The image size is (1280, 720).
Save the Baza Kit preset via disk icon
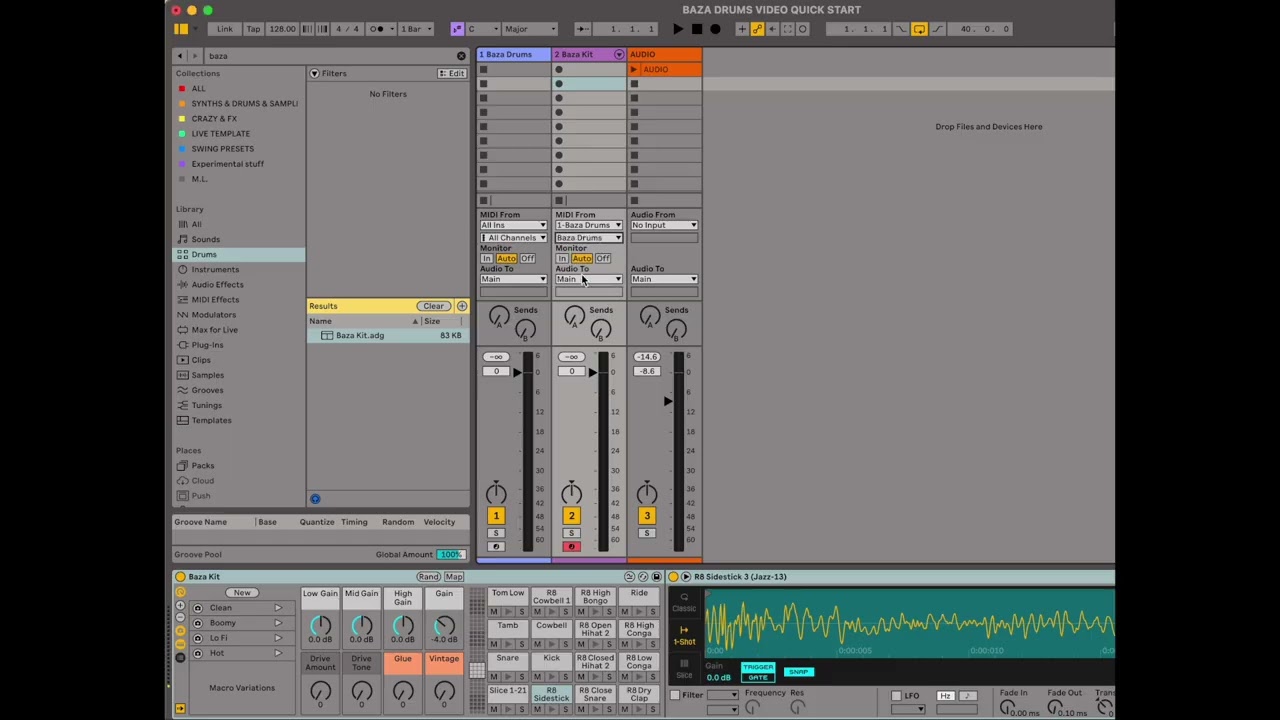click(656, 577)
